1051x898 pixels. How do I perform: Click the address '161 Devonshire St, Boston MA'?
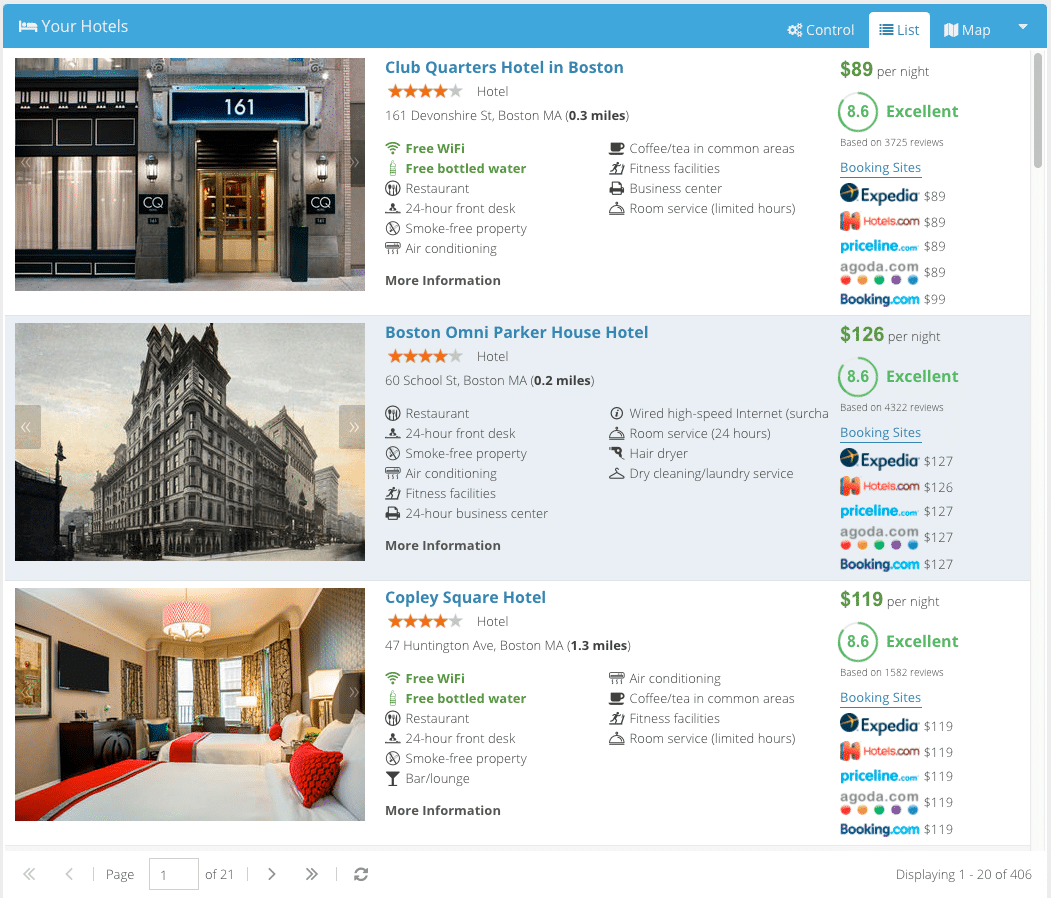tap(473, 115)
